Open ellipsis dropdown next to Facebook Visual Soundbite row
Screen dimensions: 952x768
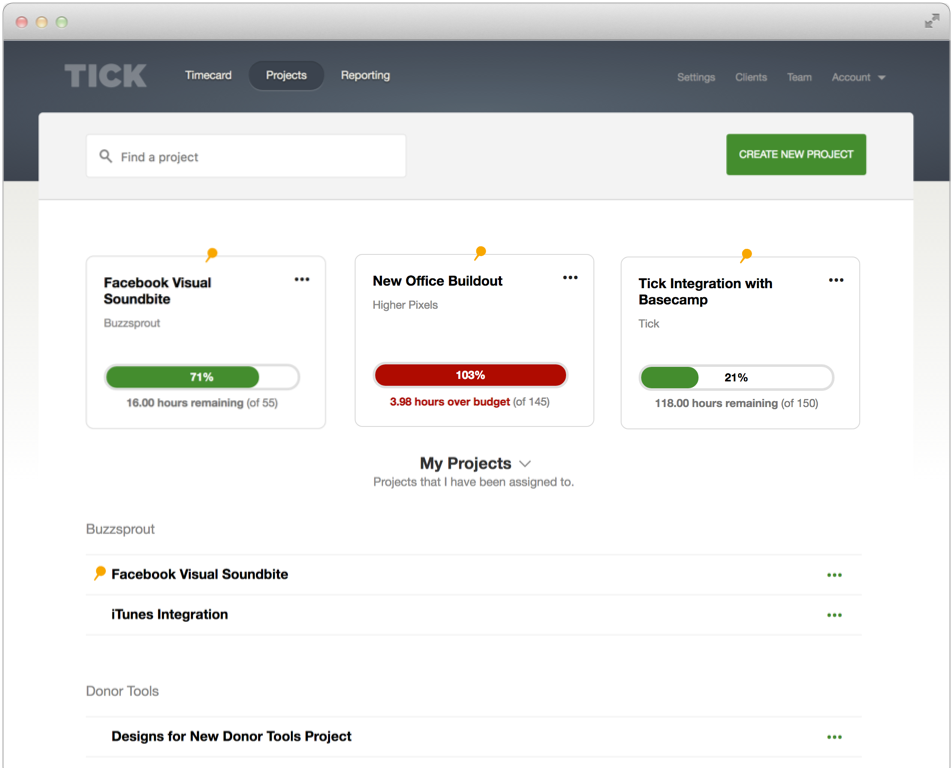(x=835, y=574)
